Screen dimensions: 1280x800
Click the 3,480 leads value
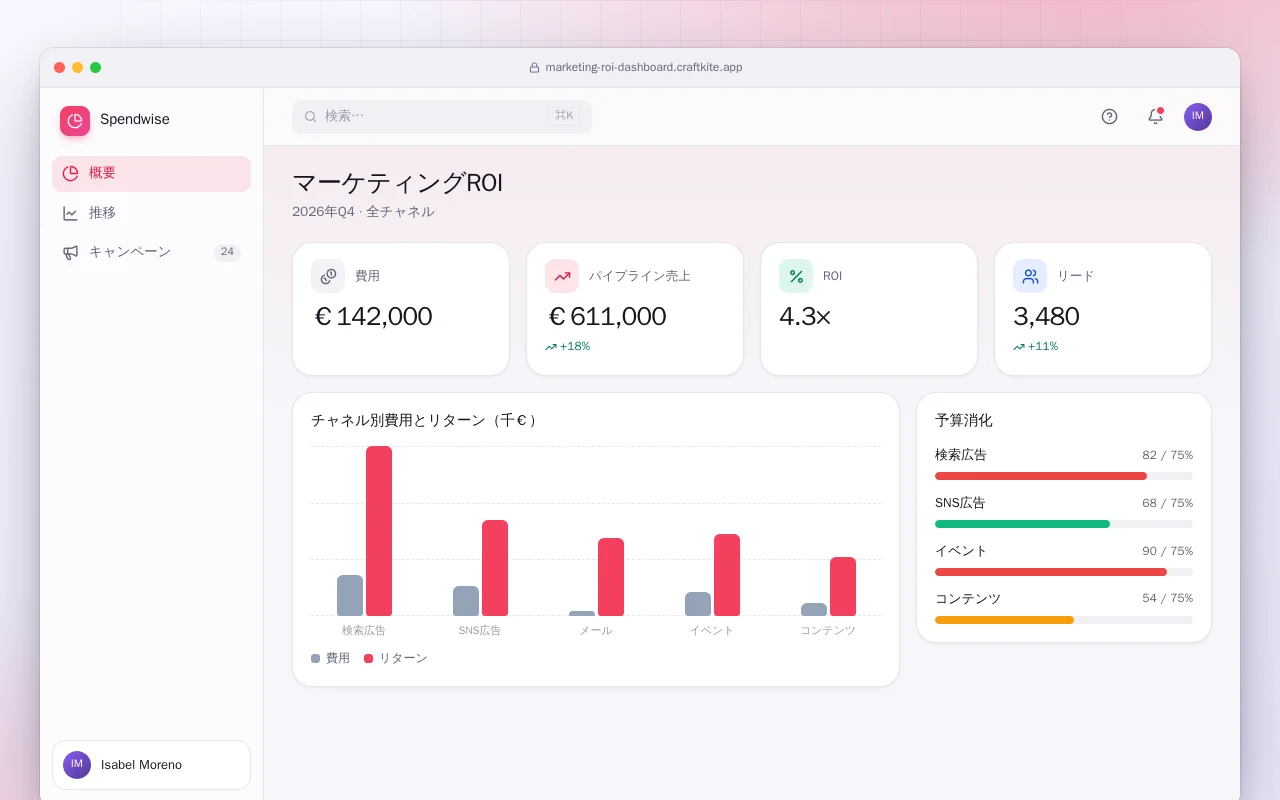(1046, 317)
